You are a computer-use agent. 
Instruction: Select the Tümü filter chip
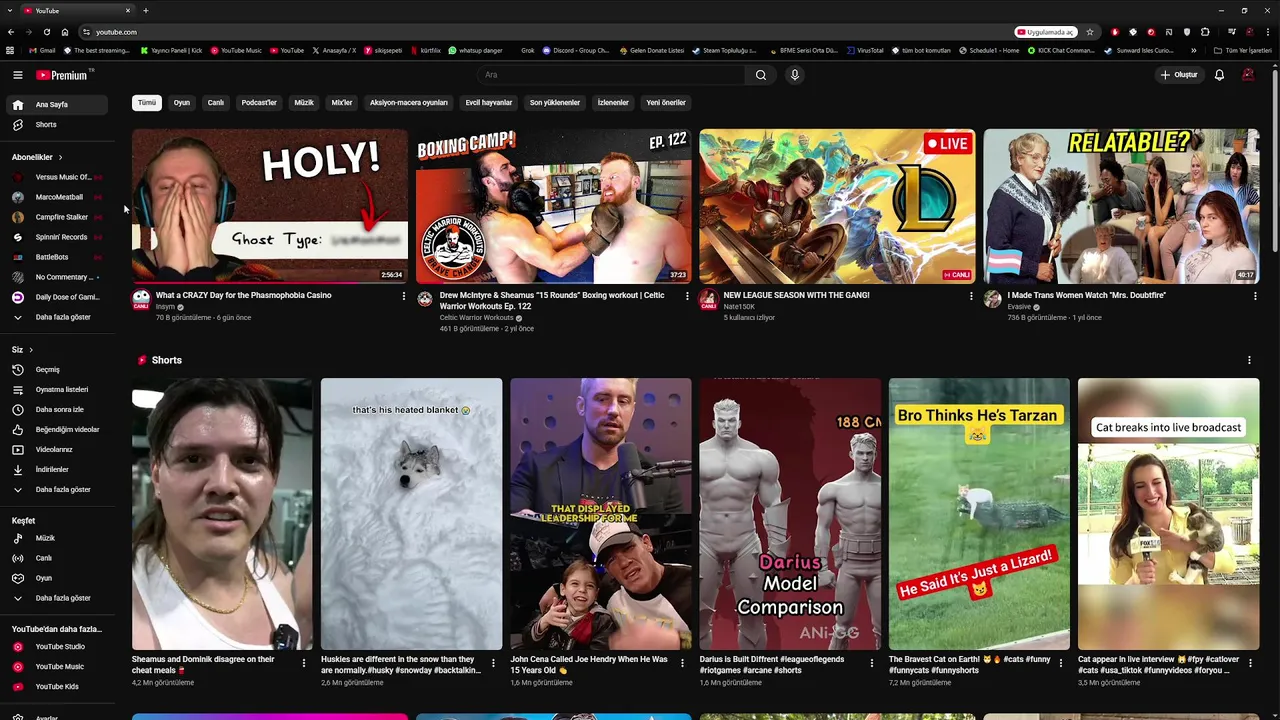tap(147, 102)
